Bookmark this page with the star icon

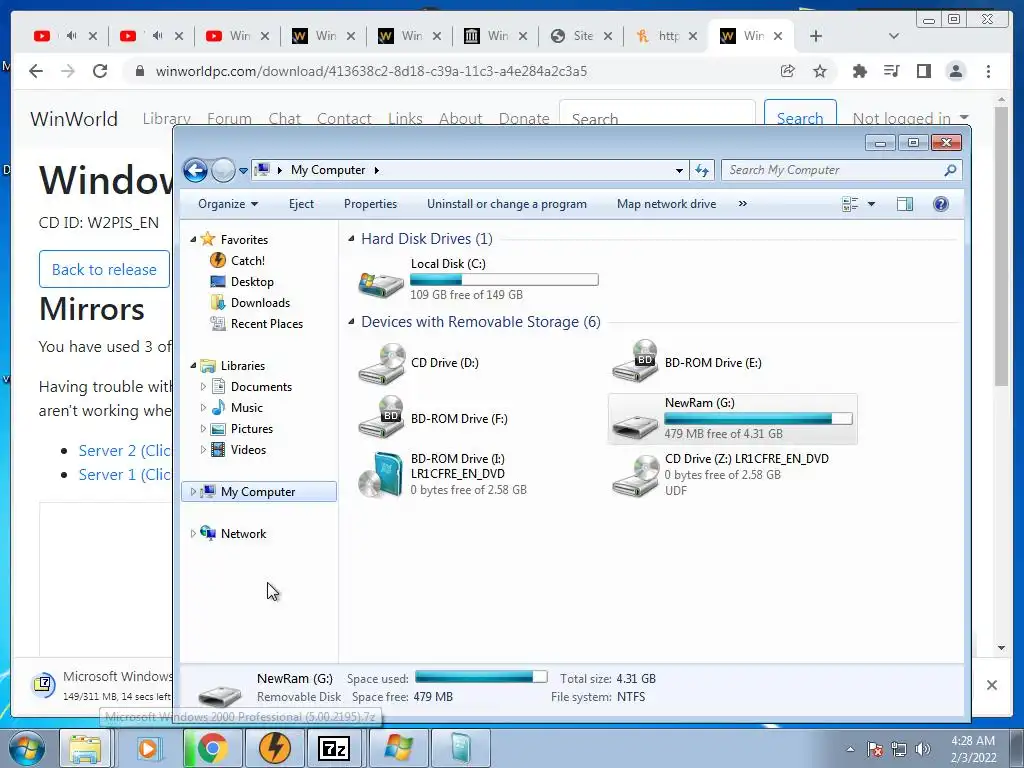tap(820, 71)
